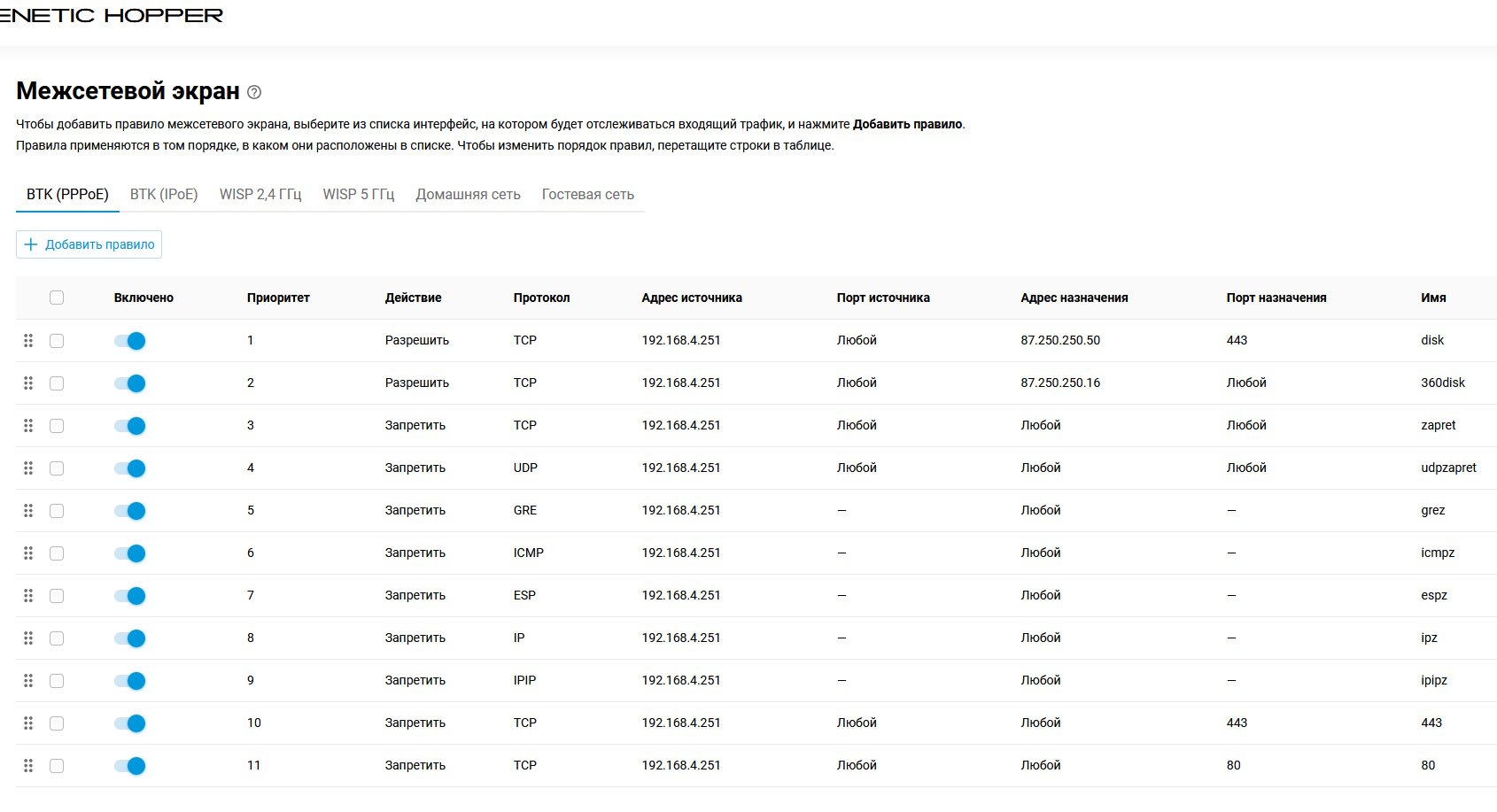Viewport: 1497px width, 812px height.
Task: Click the drag handle of the GRE rule
Action: pos(28,511)
